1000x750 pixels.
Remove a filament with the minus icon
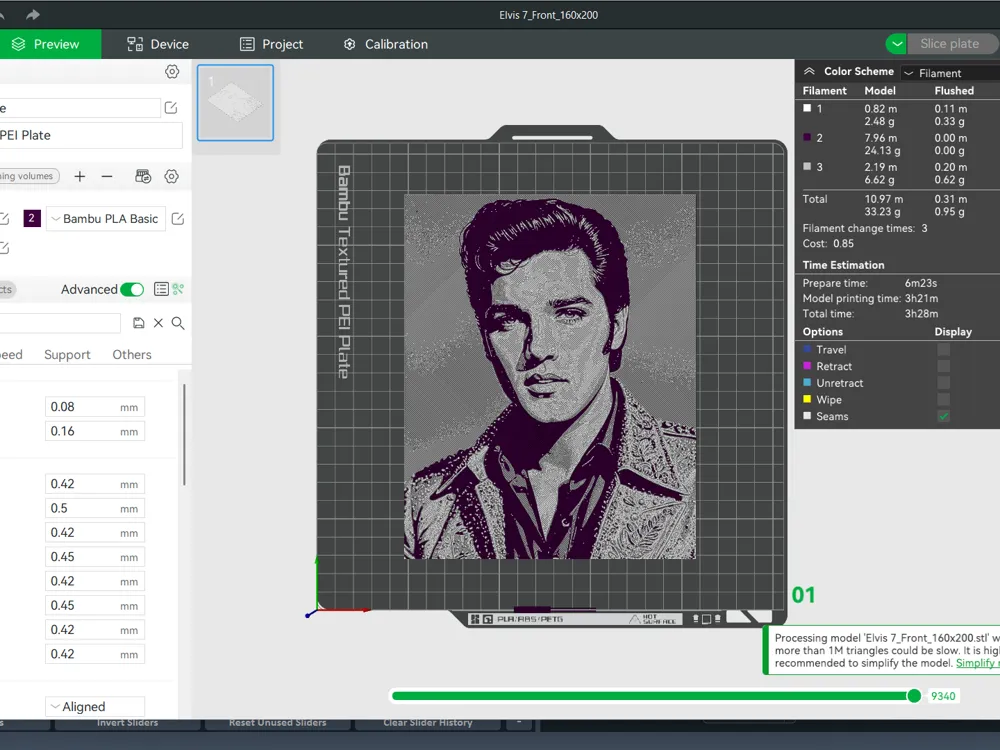(x=107, y=177)
